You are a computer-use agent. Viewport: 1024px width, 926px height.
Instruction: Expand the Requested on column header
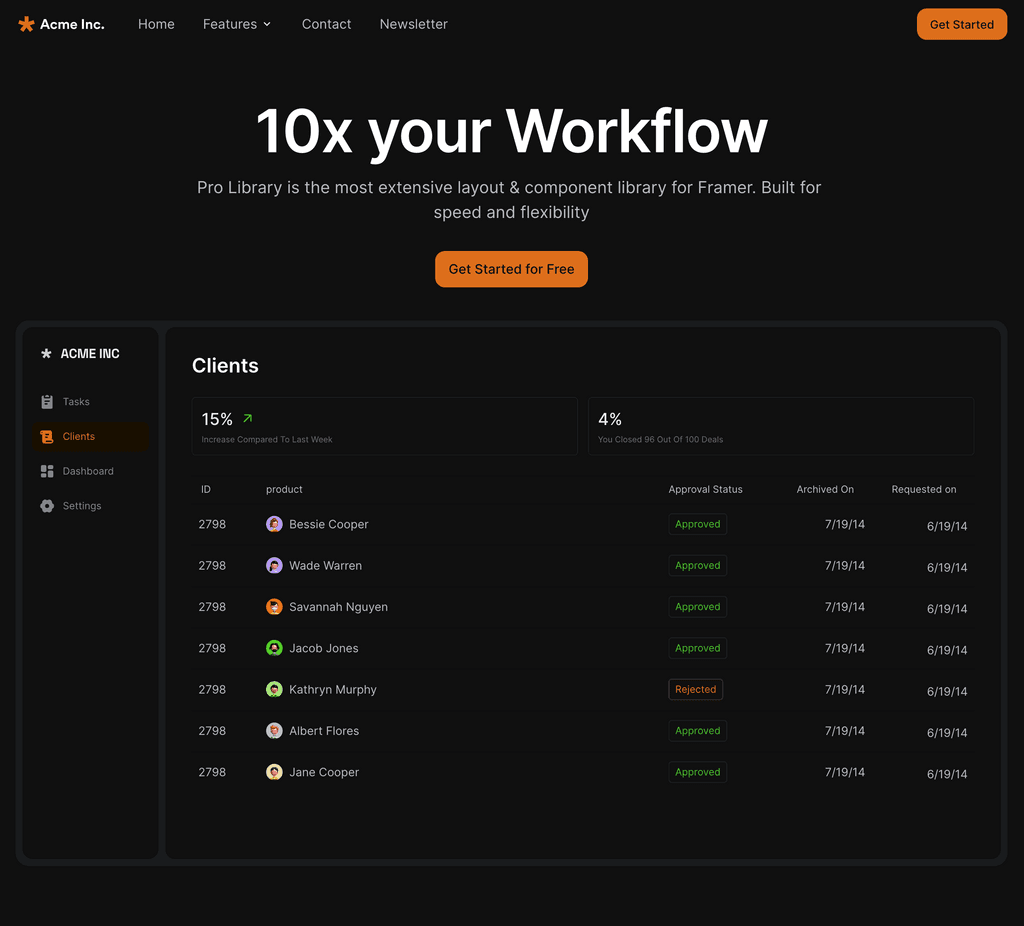pos(923,489)
